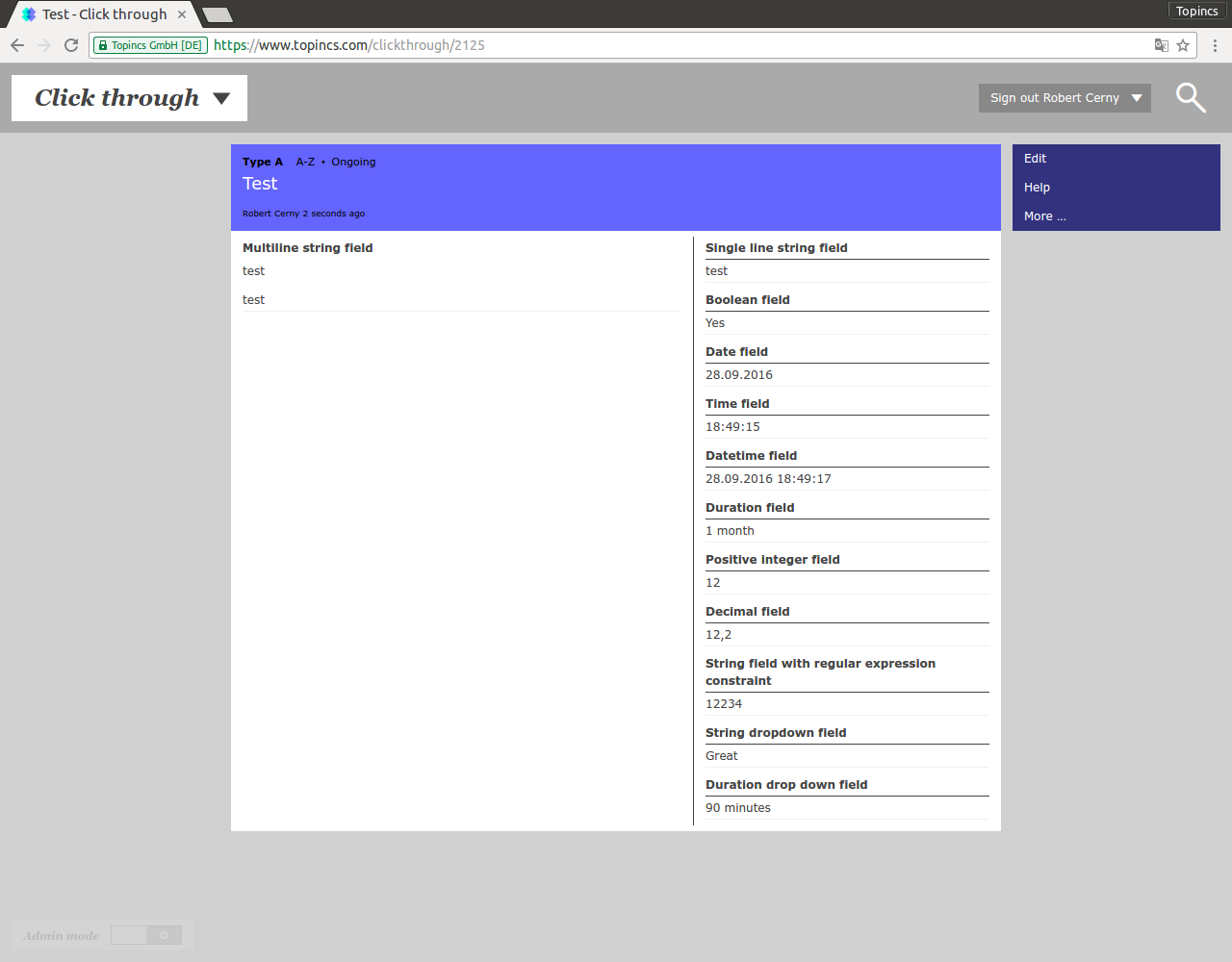
Task: Close the Test - Click through tab
Action: pyautogui.click(x=182, y=14)
